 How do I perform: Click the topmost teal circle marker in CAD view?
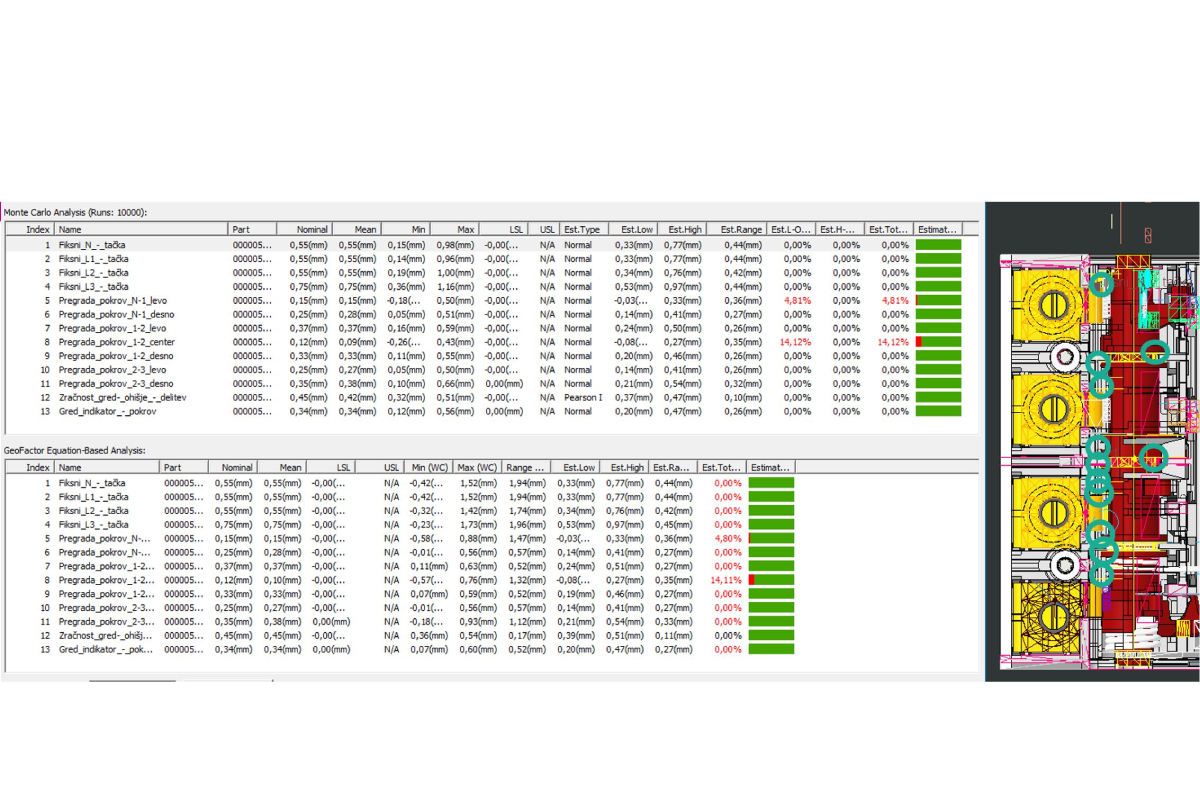[1101, 283]
